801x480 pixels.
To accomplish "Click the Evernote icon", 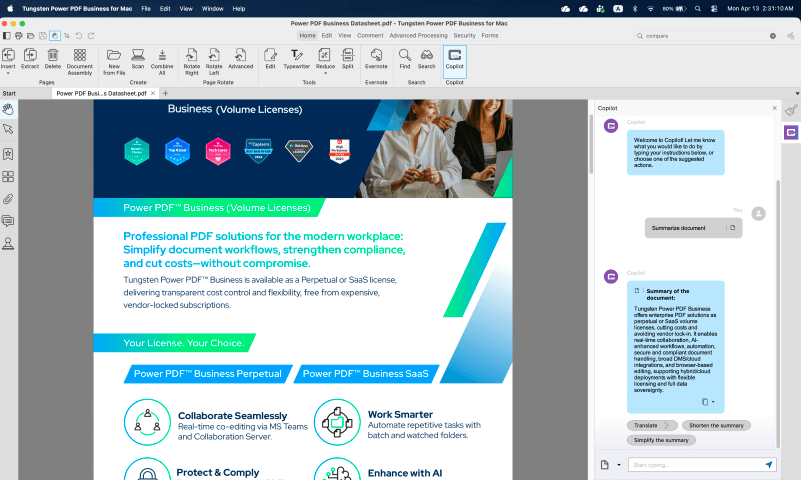I will coord(376,55).
